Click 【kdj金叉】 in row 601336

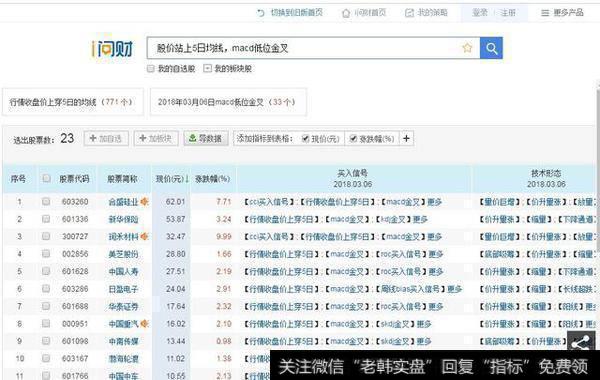(x=393, y=219)
